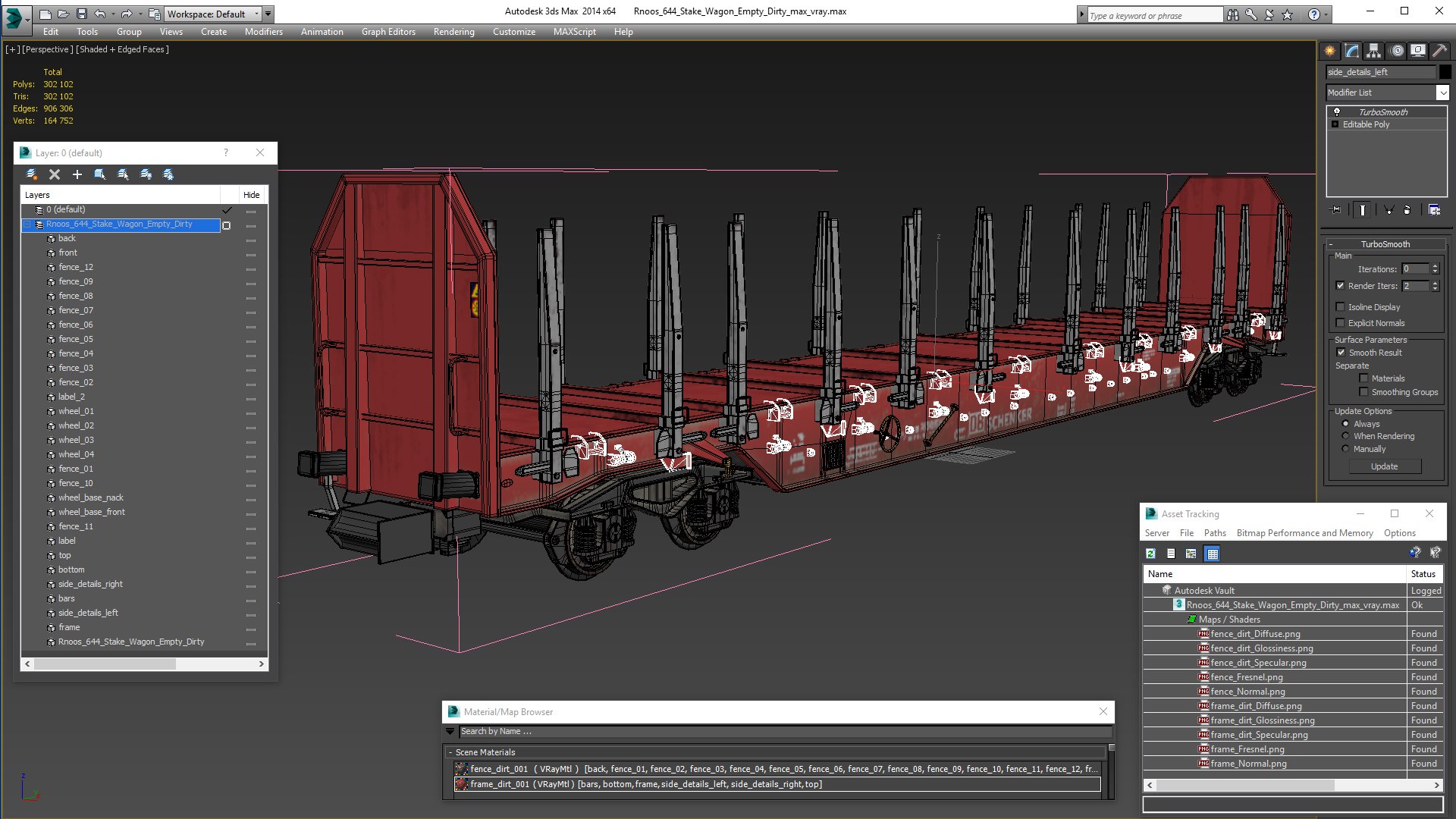Viewport: 1456px width, 819px height.
Task: Toggle Render Iters checkbox
Action: point(1341,286)
